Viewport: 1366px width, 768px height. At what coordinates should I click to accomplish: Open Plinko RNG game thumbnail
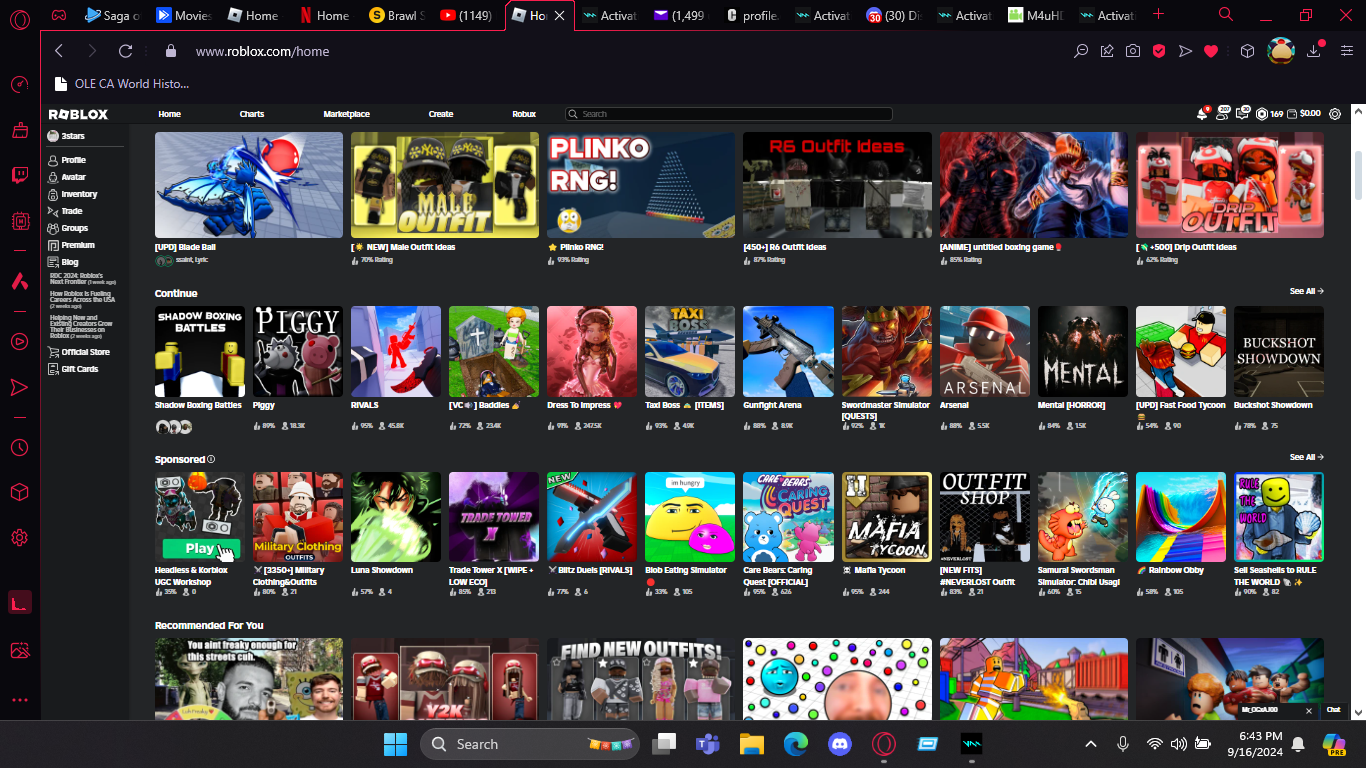tap(641, 185)
